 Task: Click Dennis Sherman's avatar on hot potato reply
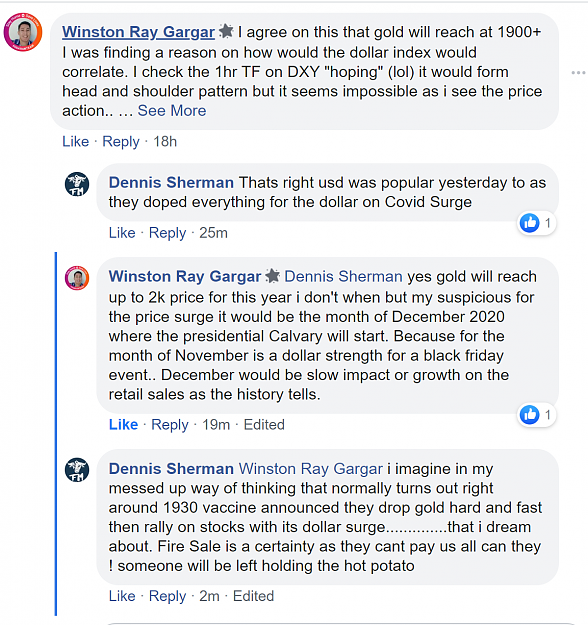(x=77, y=470)
